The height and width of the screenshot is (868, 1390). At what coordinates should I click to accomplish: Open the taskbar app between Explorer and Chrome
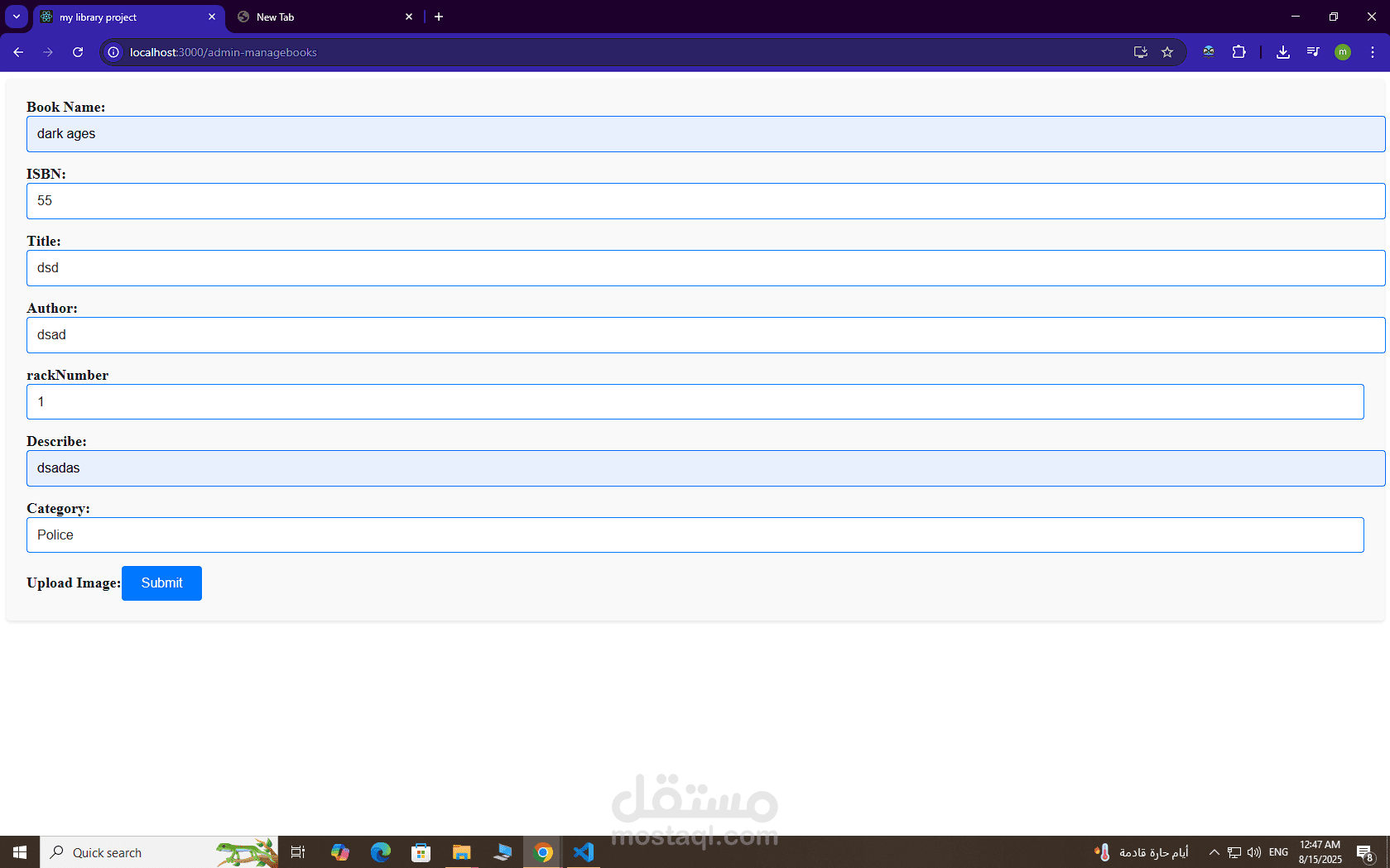503,852
